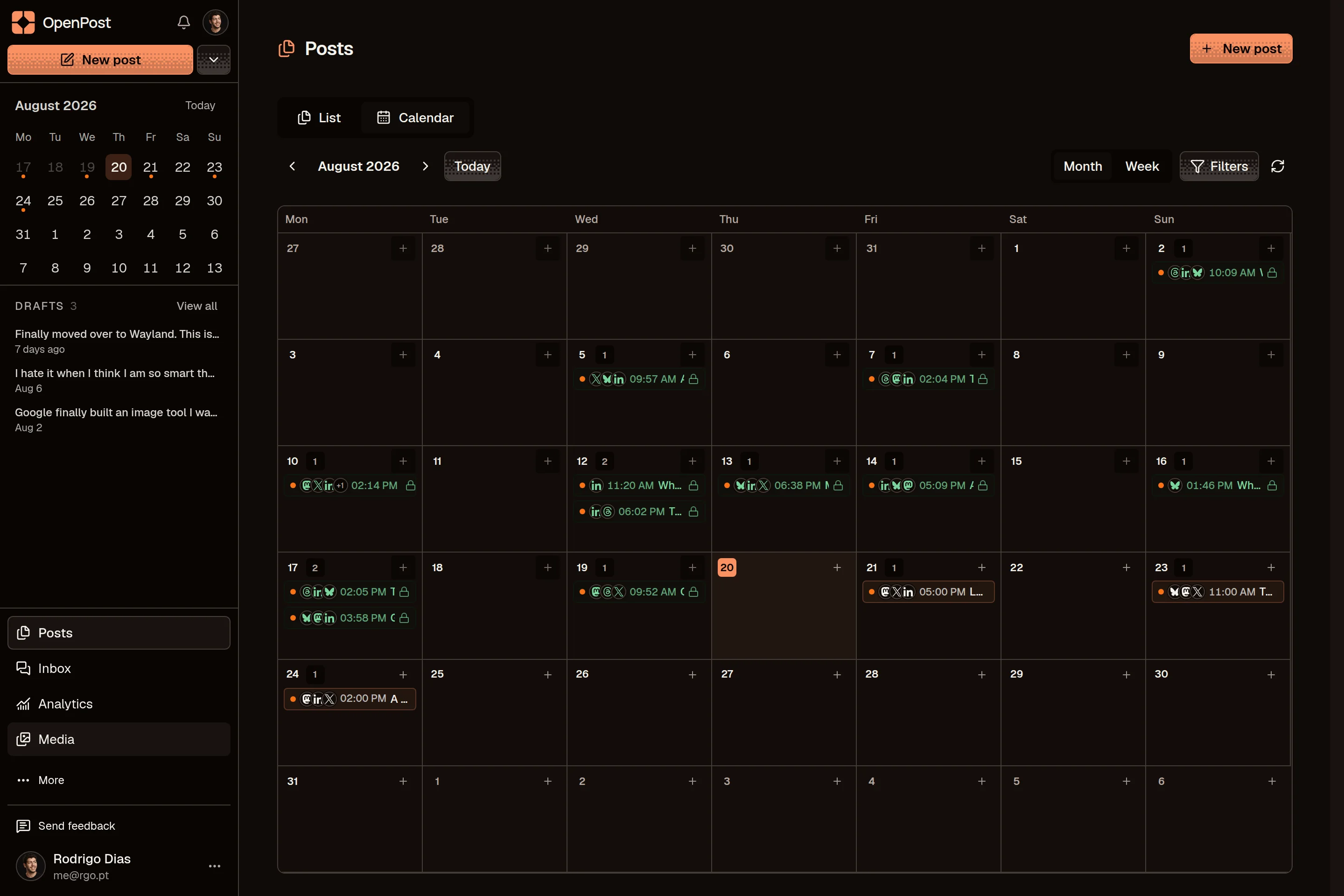Open the 06:02 PM post on August 12
Viewport: 1344px width, 896px height.
tap(639, 511)
